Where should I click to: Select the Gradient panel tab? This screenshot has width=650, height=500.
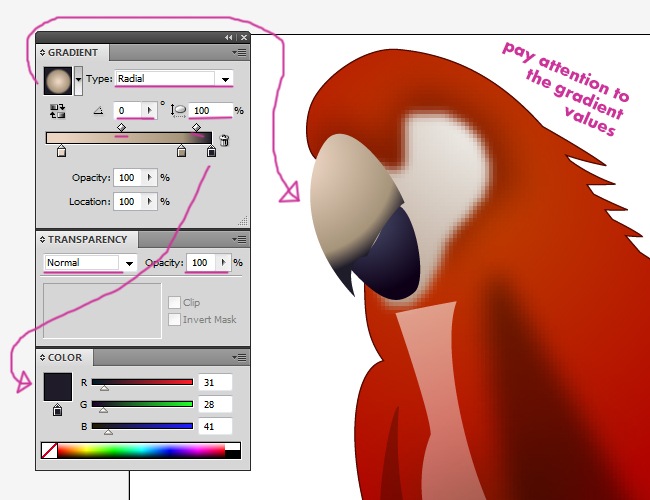[73, 53]
